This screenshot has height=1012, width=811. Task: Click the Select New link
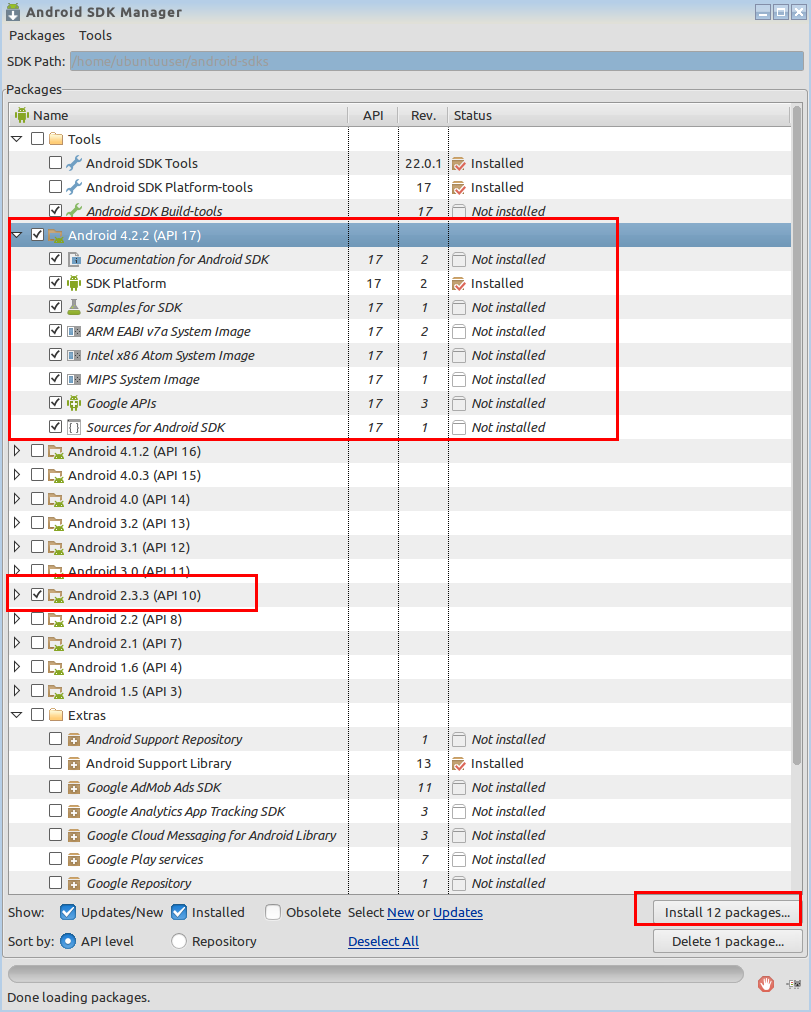click(401, 913)
